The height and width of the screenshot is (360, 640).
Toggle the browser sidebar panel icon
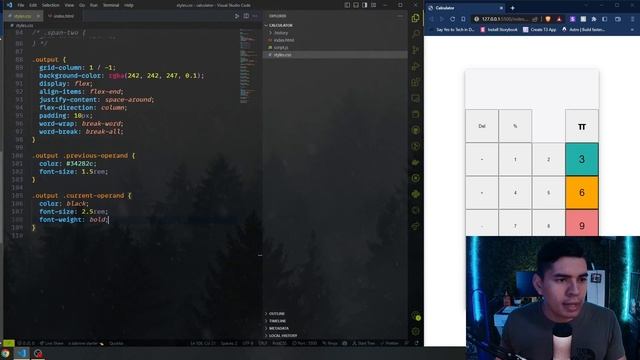click(605, 19)
